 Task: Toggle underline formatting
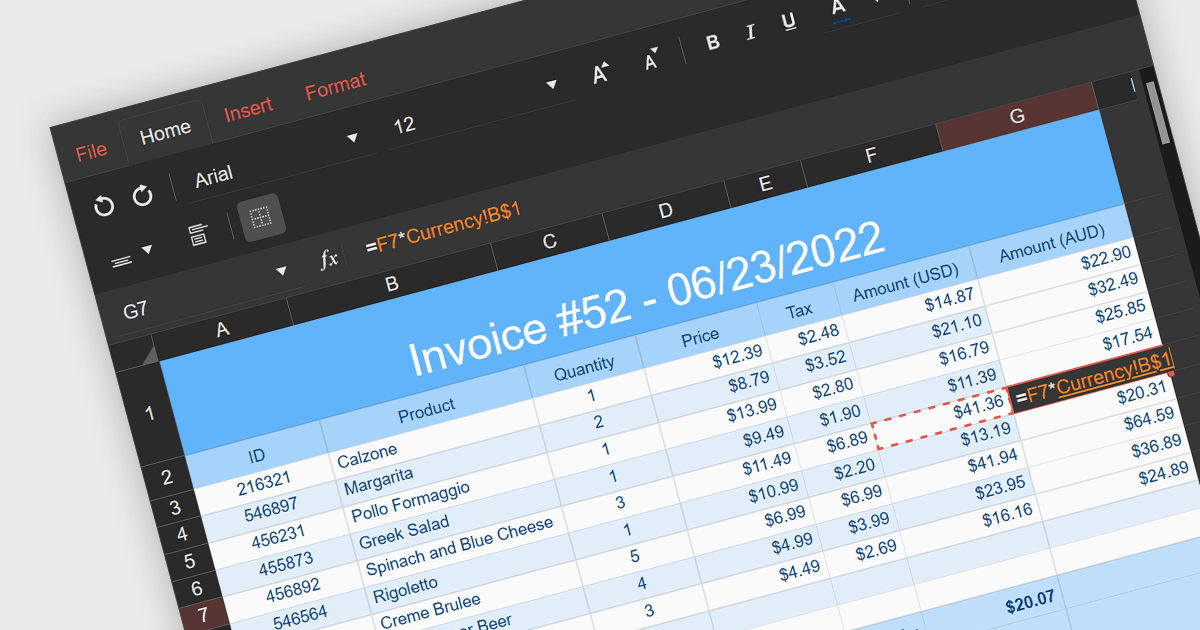click(x=789, y=22)
